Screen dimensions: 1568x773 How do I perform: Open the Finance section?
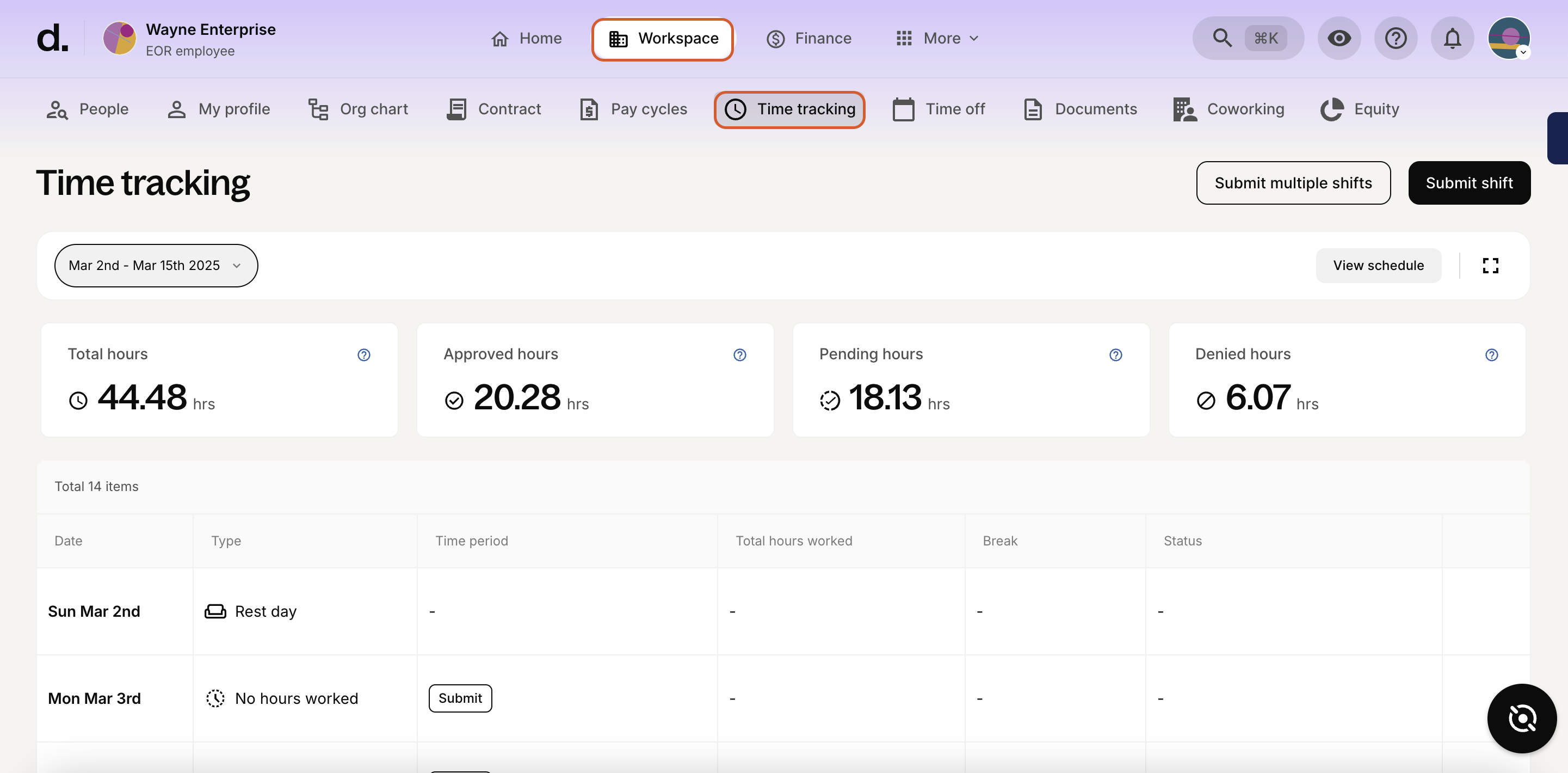tap(808, 38)
